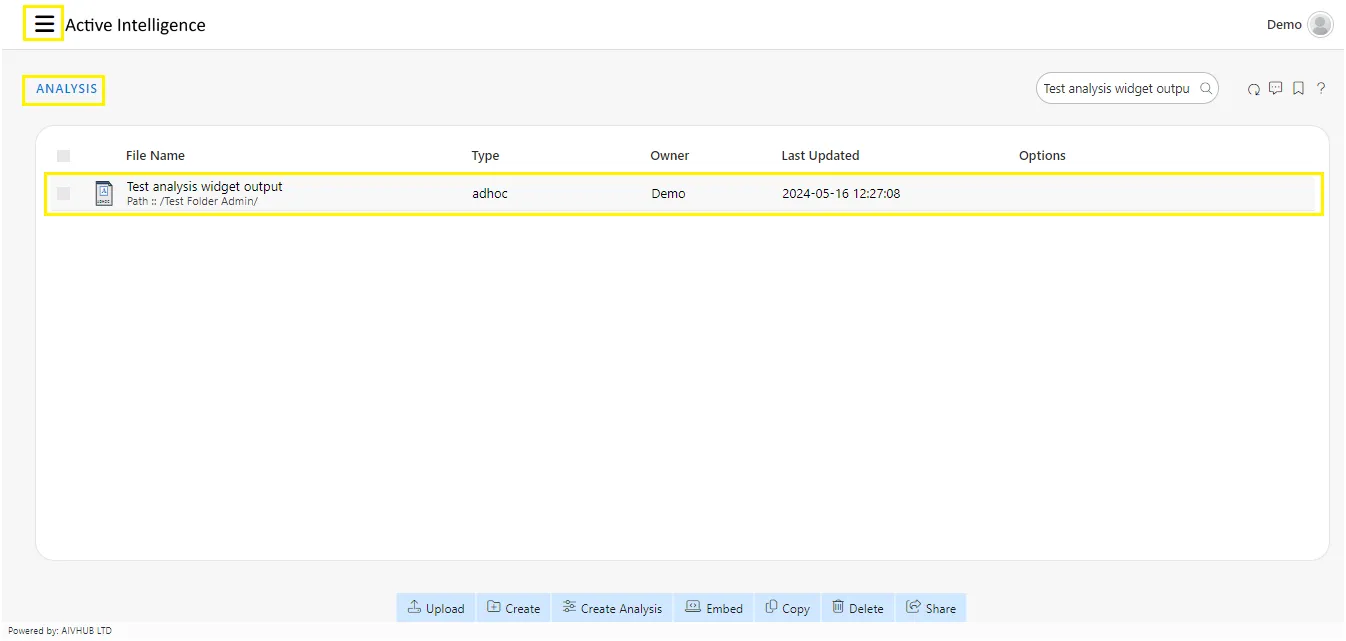
Task: Open the hamburger navigation menu
Action: (44, 24)
